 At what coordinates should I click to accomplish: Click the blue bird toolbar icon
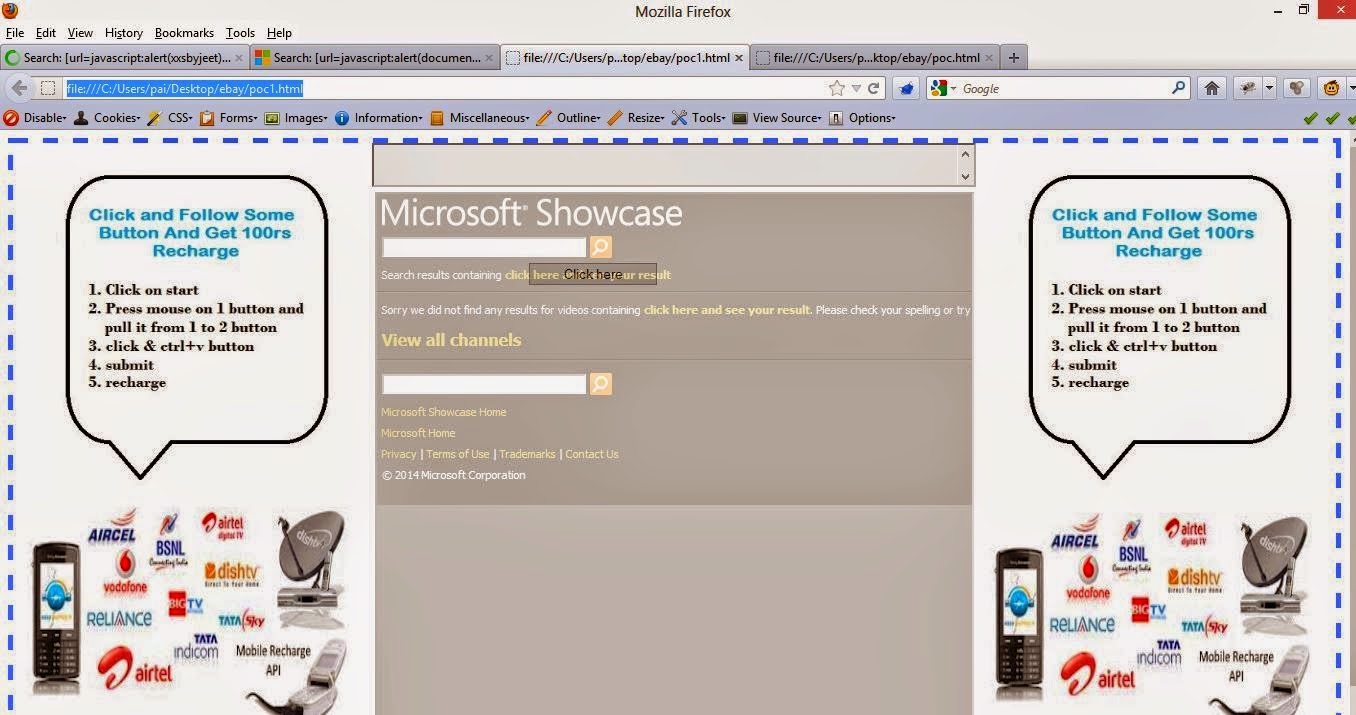coord(906,88)
